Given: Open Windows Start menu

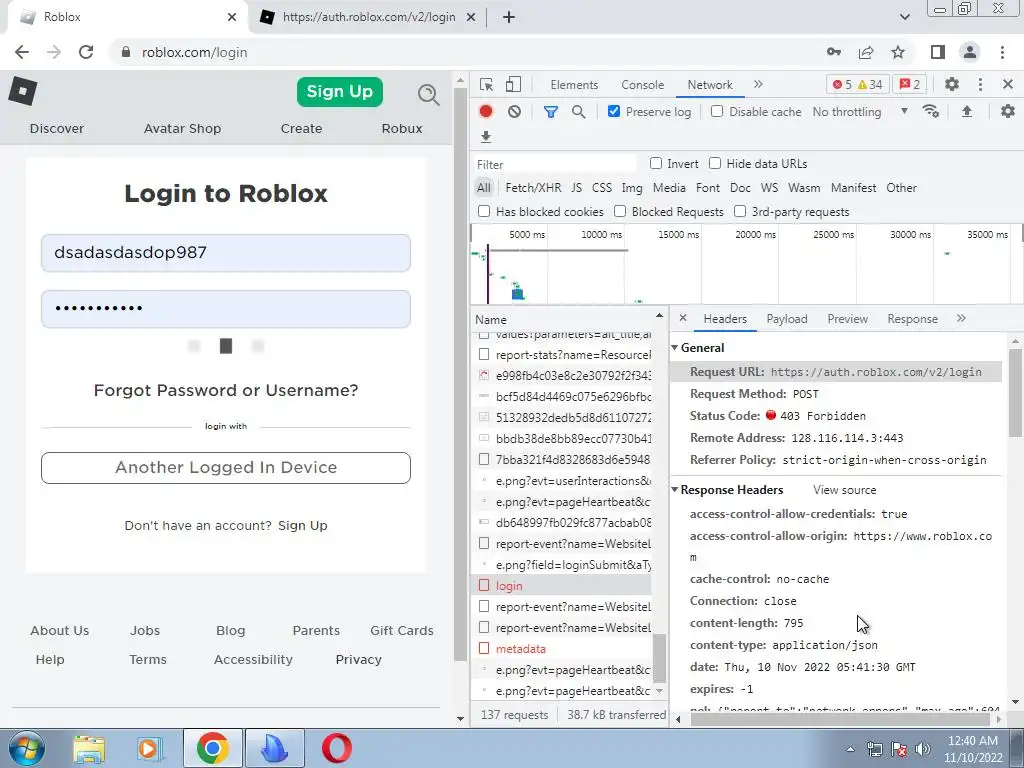Looking at the screenshot, I should pos(26,748).
